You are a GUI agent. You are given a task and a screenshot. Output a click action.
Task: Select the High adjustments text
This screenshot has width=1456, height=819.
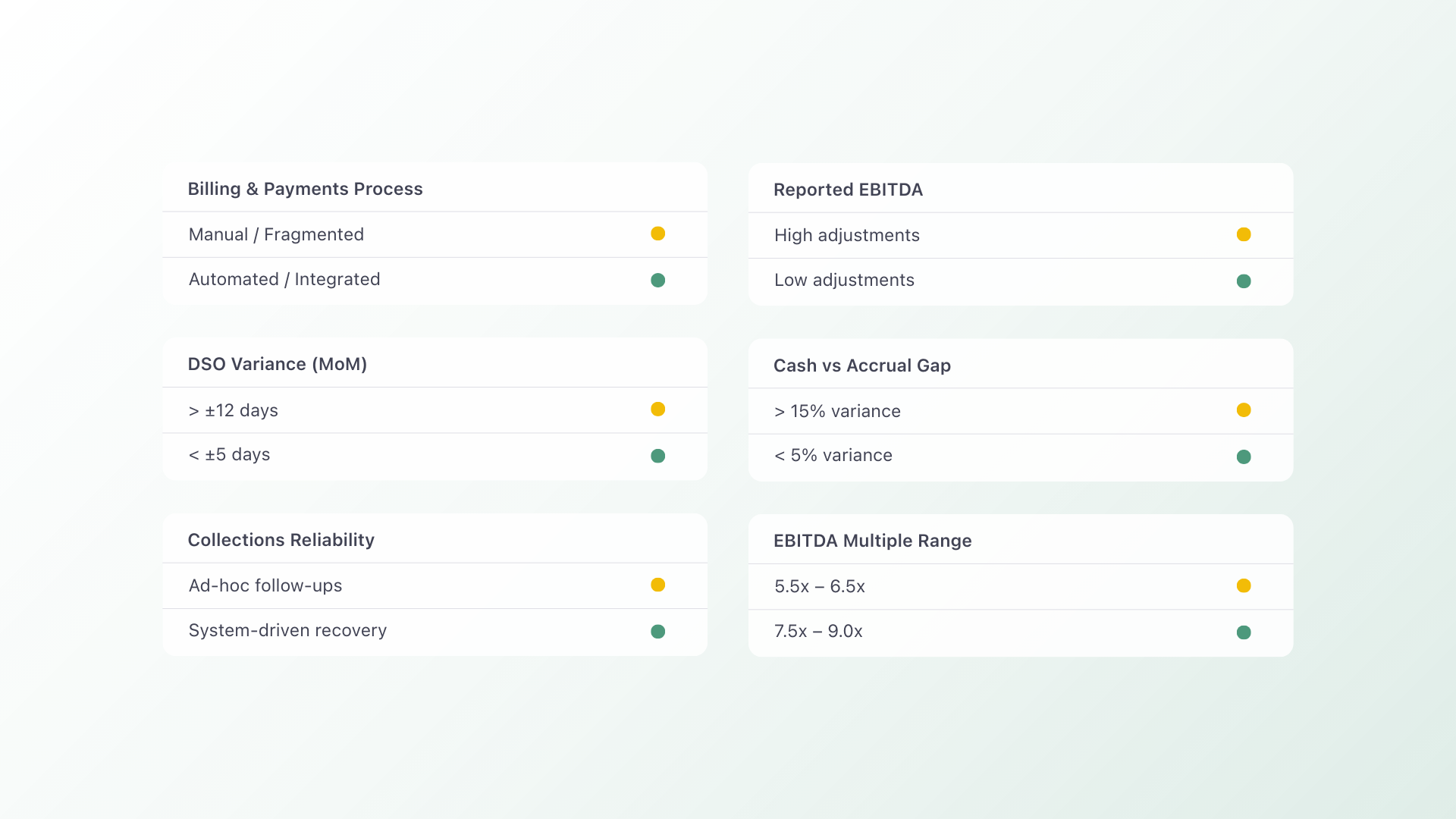(x=846, y=235)
